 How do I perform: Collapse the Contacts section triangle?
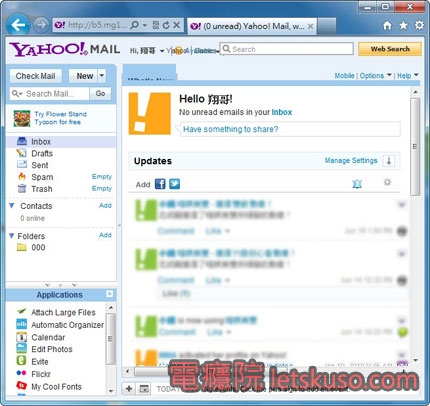click(12, 206)
